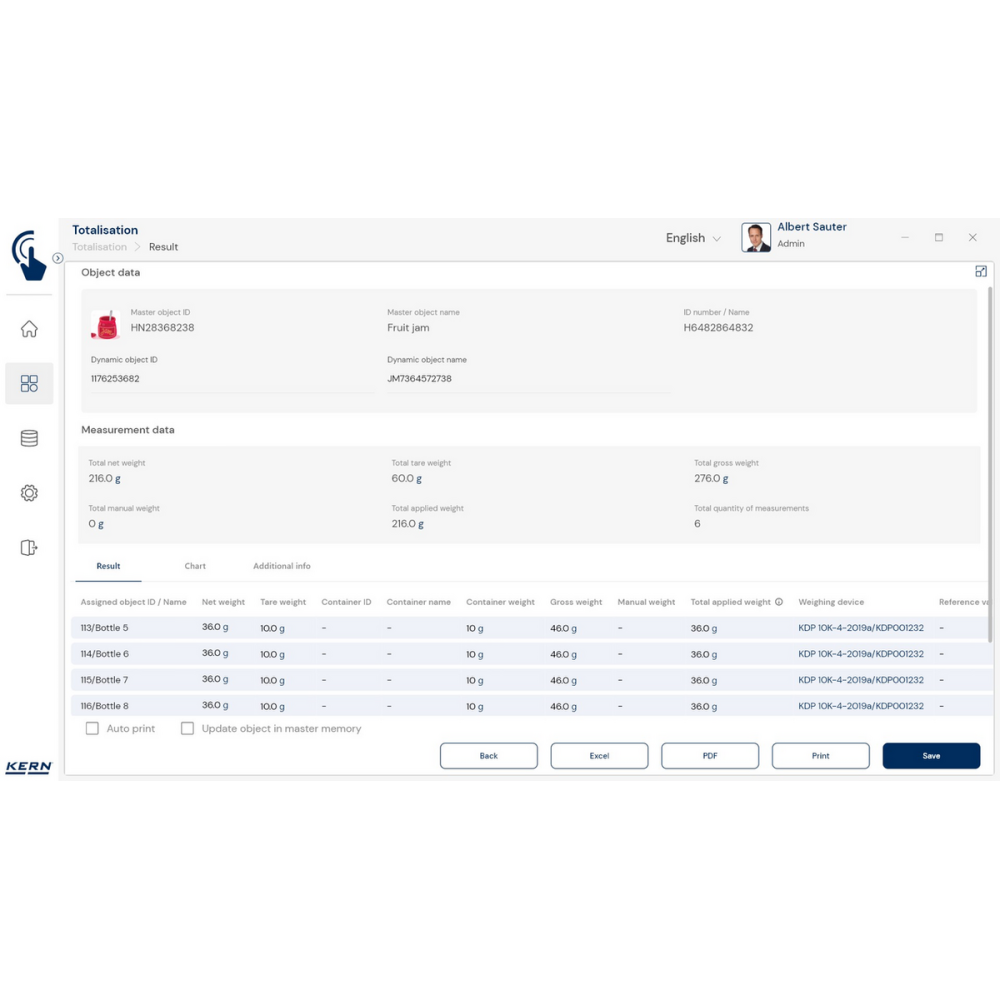Click the logout icon in sidebar
Viewport: 1000px width, 1000px height.
(x=29, y=547)
